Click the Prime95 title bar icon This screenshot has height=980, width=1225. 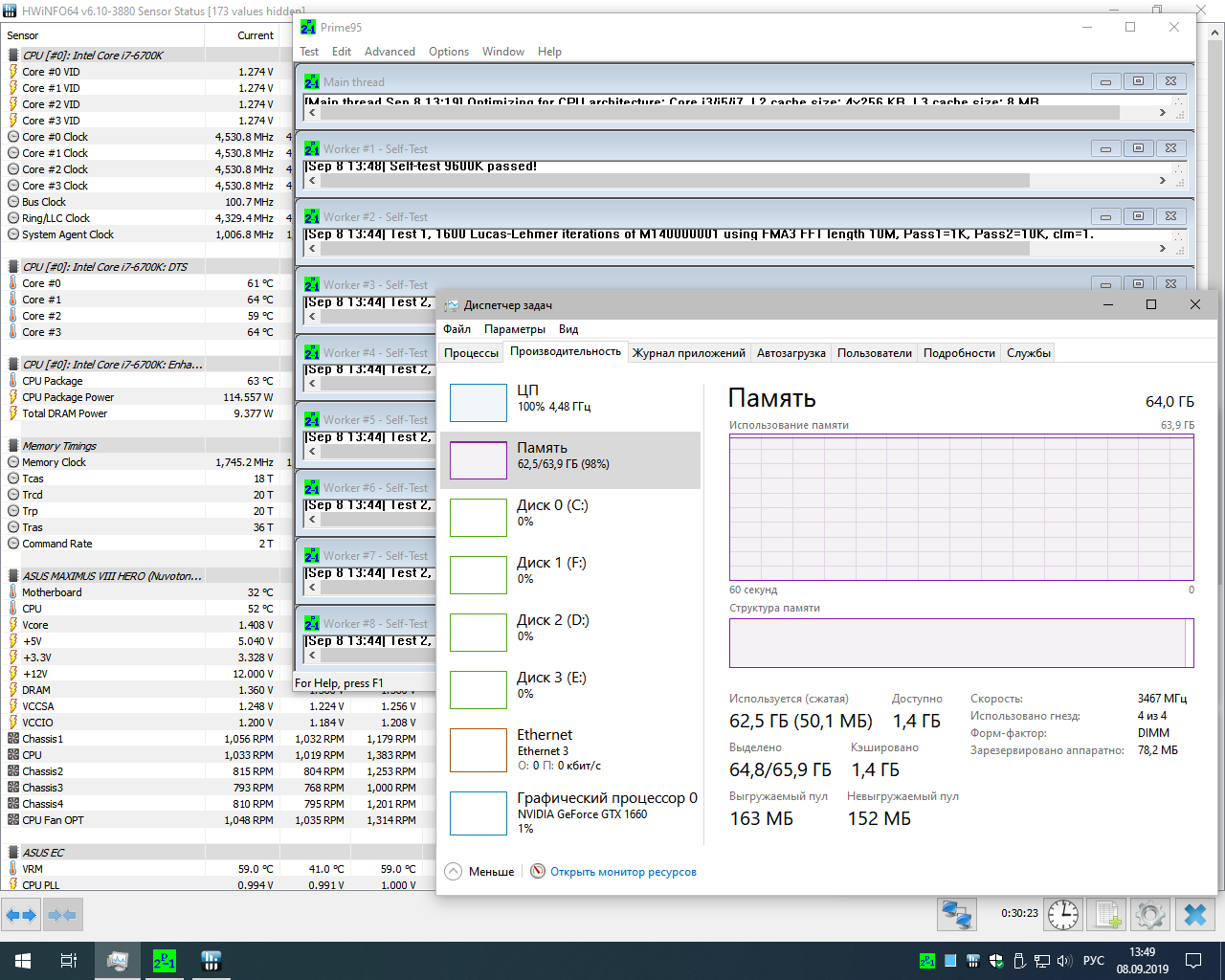pos(308,27)
